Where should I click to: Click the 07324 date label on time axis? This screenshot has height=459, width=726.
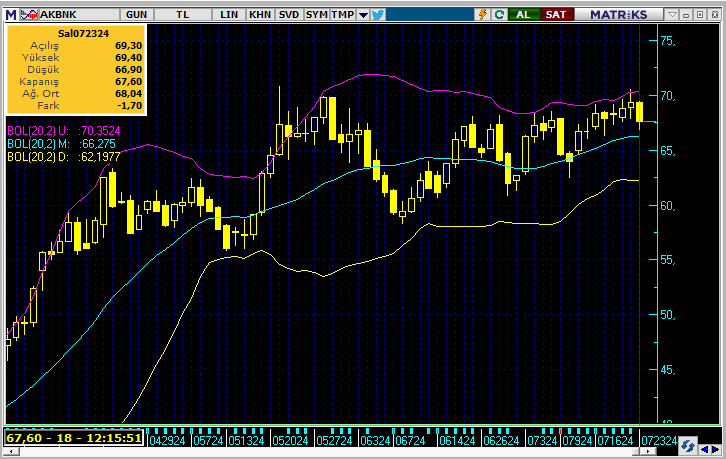[x=543, y=440]
